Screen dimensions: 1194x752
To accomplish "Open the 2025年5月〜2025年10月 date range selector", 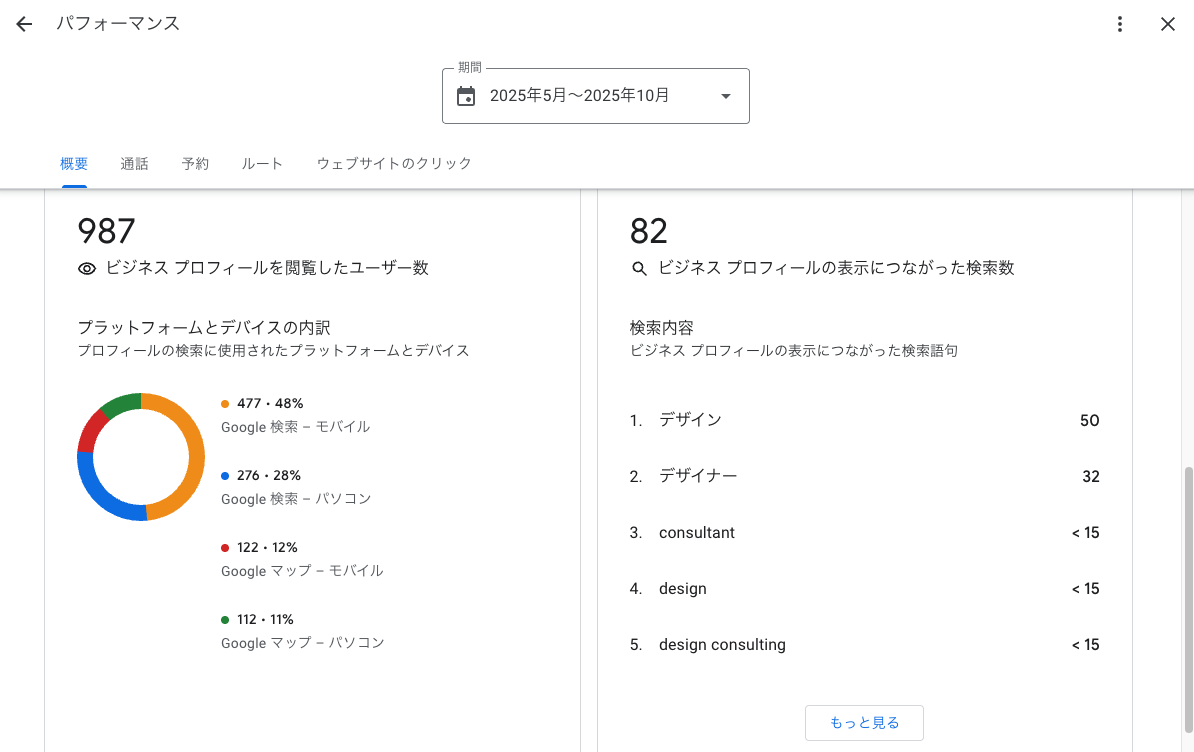I will coord(580,96).
